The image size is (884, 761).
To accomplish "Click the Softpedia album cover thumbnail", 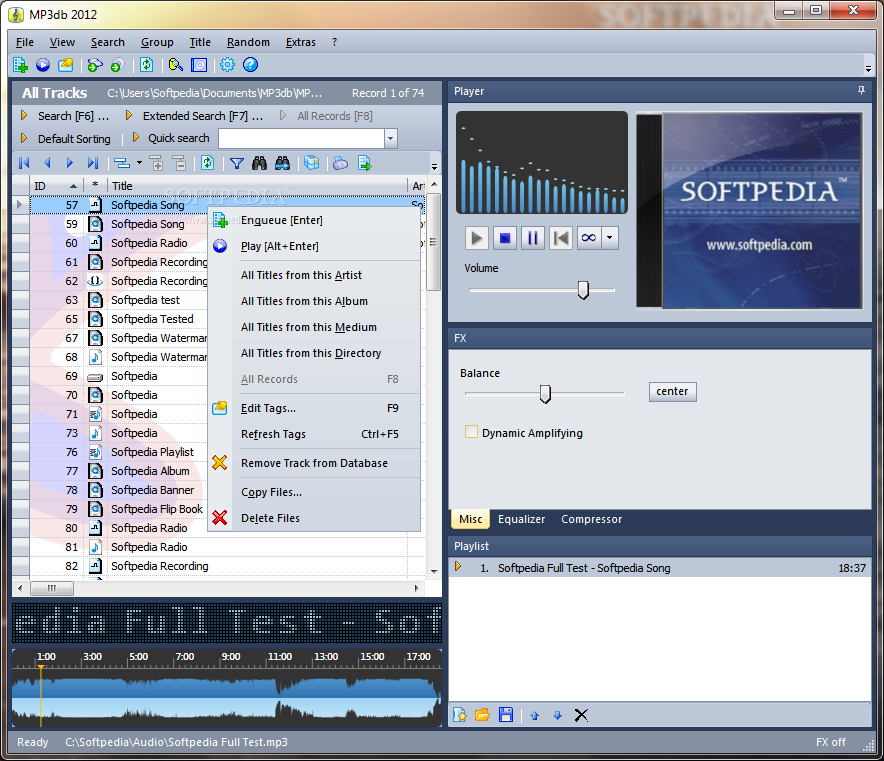I will [749, 210].
